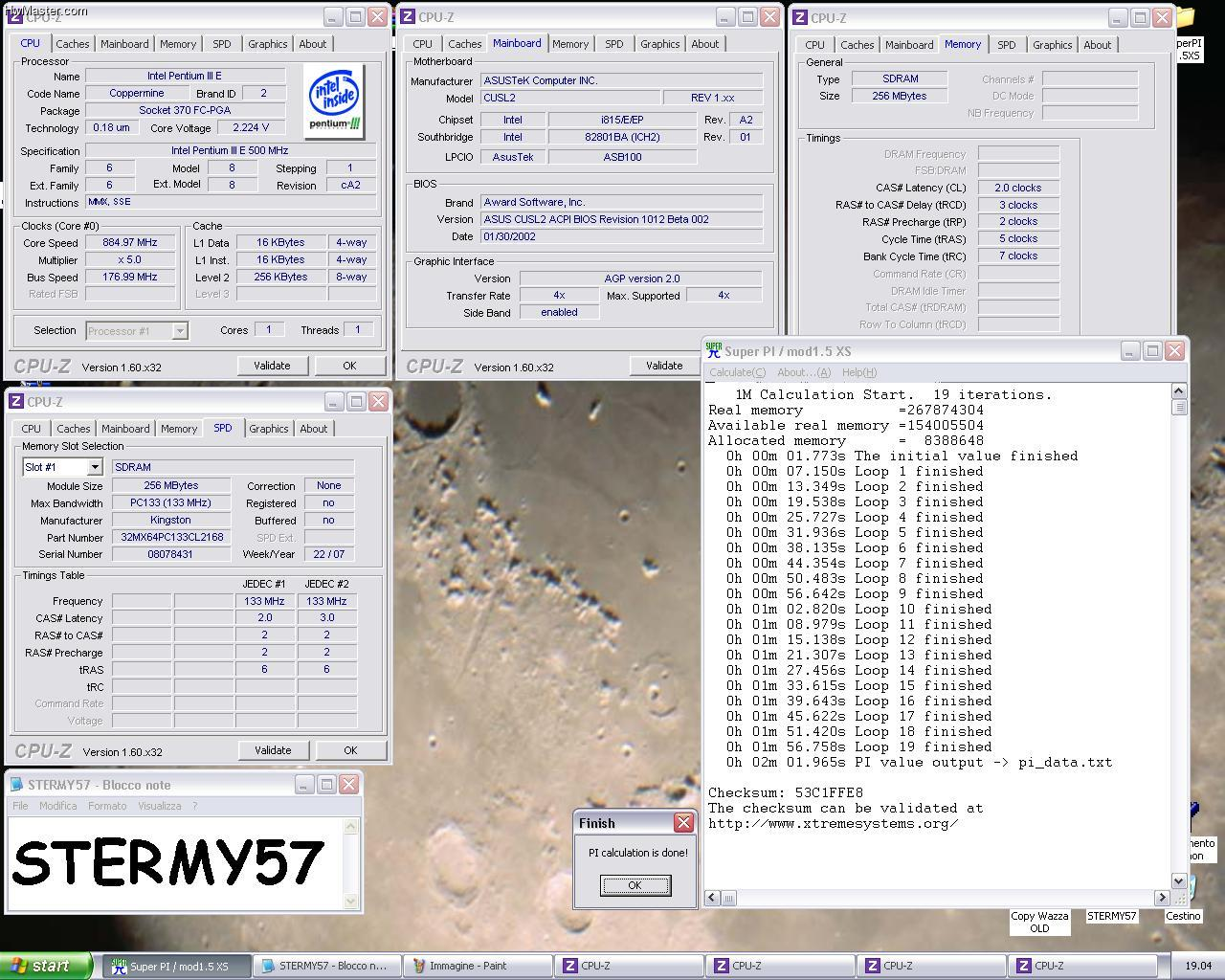This screenshot has width=1225, height=980.
Task: Click Part Number 32MX64PC133CL2168 field
Action: [x=171, y=537]
